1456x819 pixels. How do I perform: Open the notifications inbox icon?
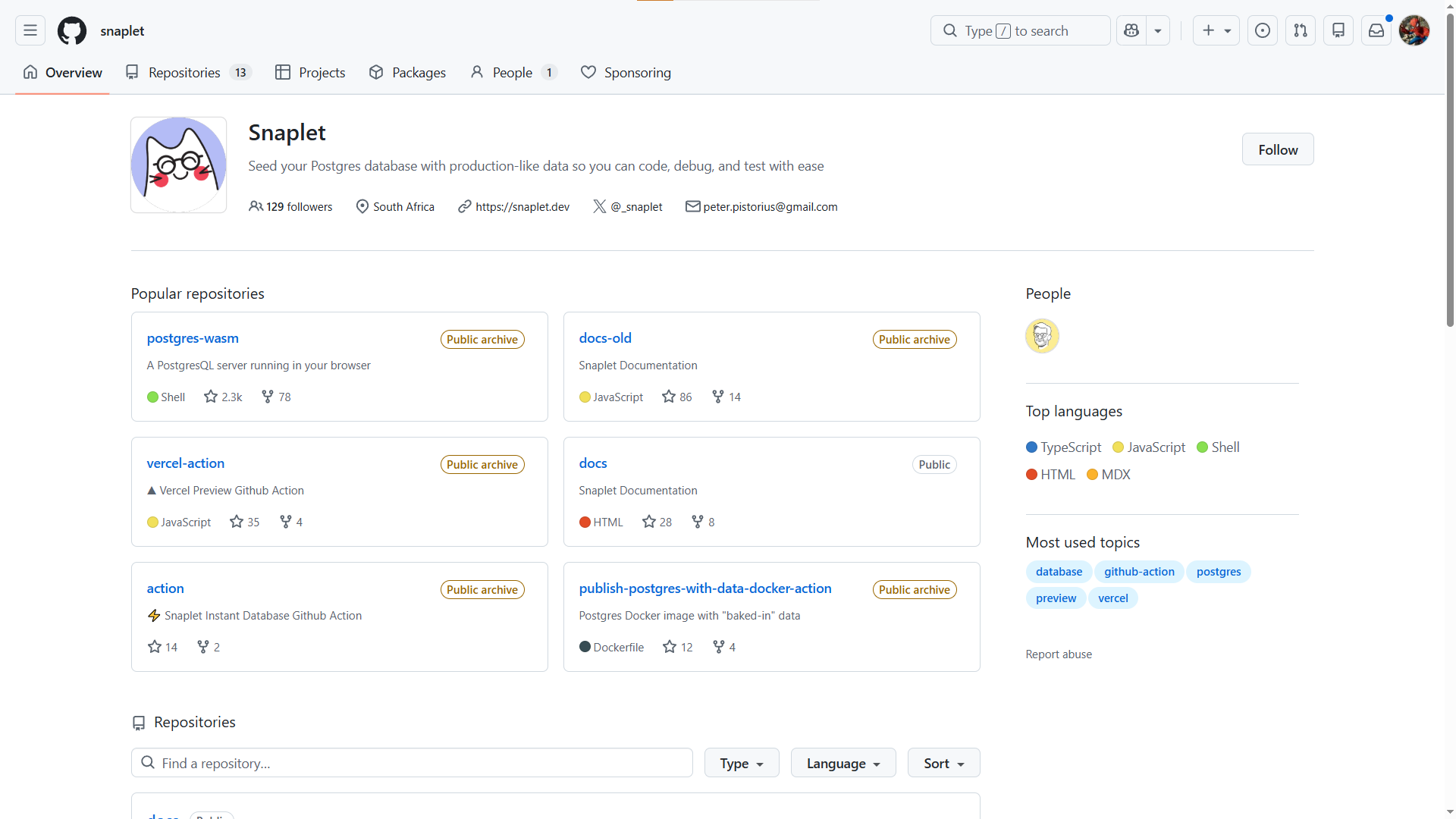1376,30
